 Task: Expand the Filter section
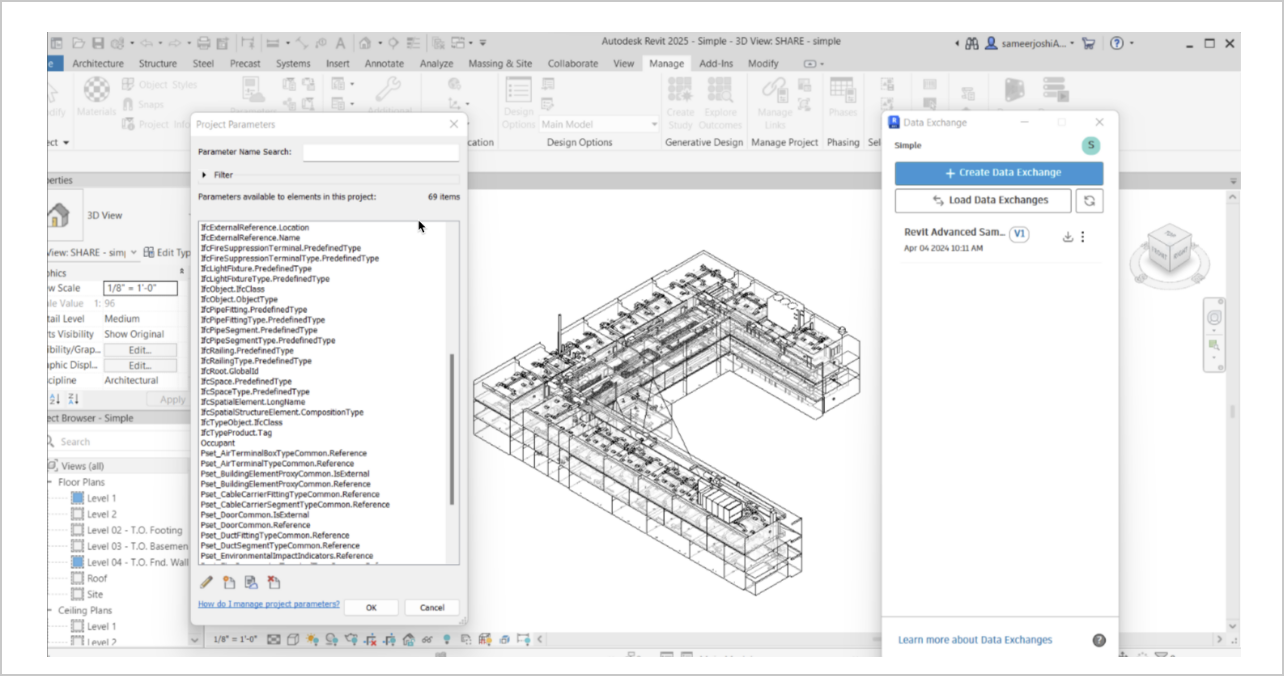coord(205,175)
